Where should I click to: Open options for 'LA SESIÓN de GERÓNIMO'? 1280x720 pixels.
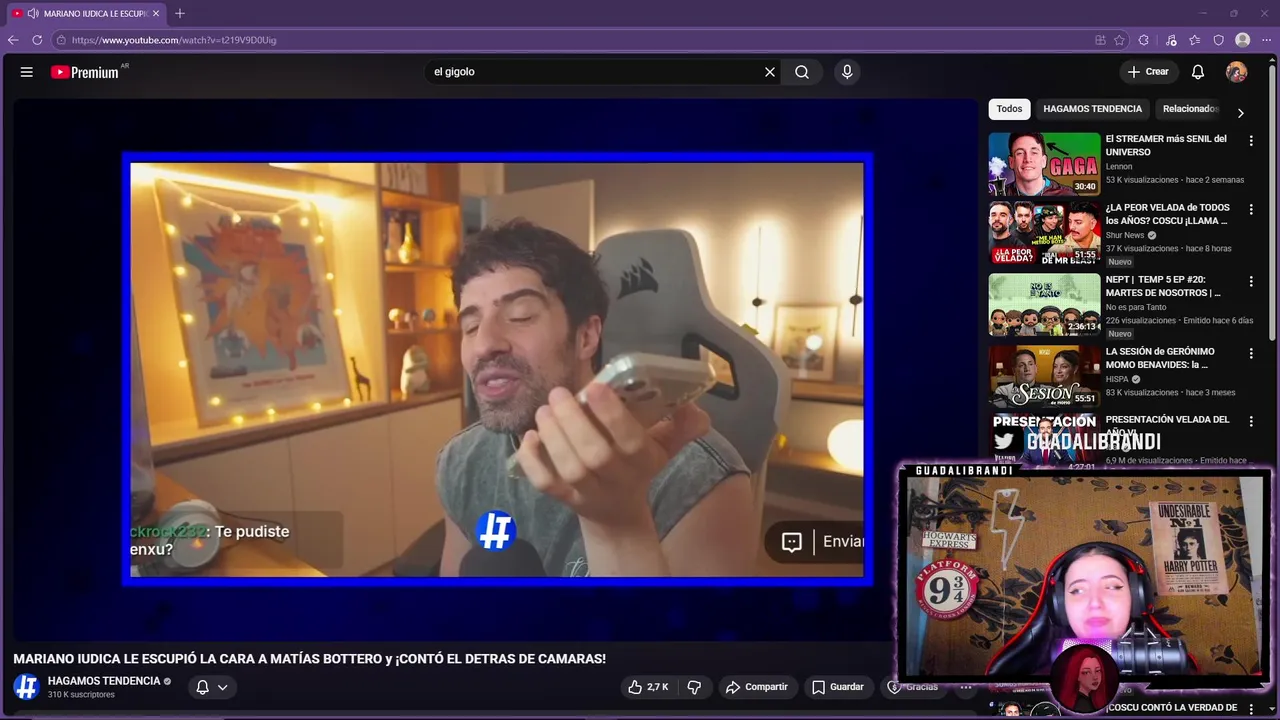pyautogui.click(x=1251, y=354)
